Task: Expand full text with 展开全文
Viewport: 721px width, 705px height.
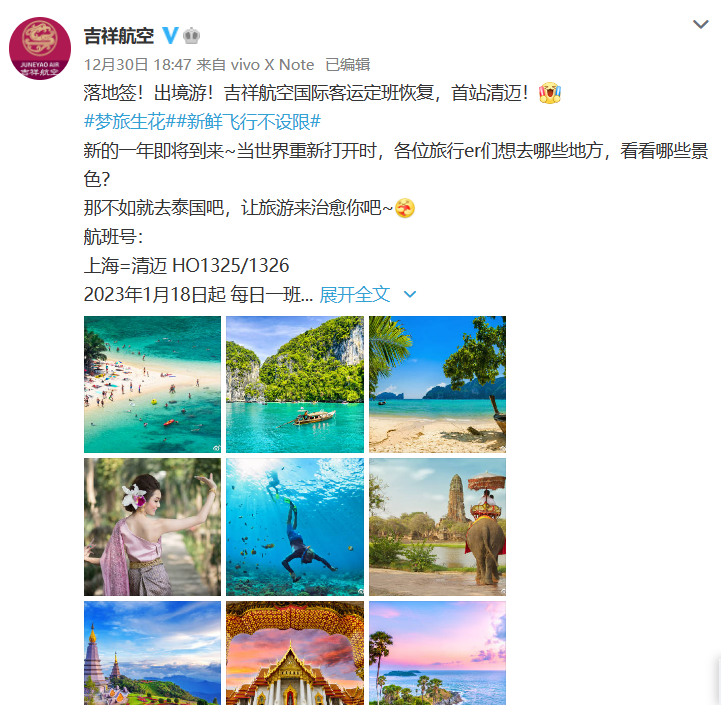Action: pos(355,294)
